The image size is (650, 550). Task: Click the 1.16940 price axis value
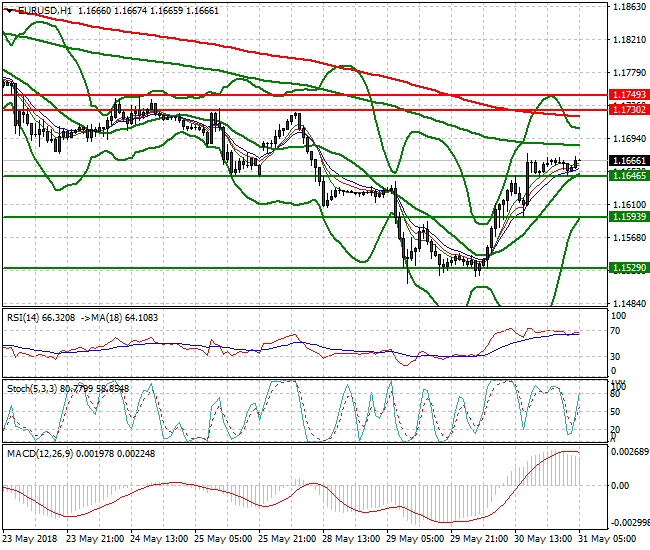[x=629, y=138]
